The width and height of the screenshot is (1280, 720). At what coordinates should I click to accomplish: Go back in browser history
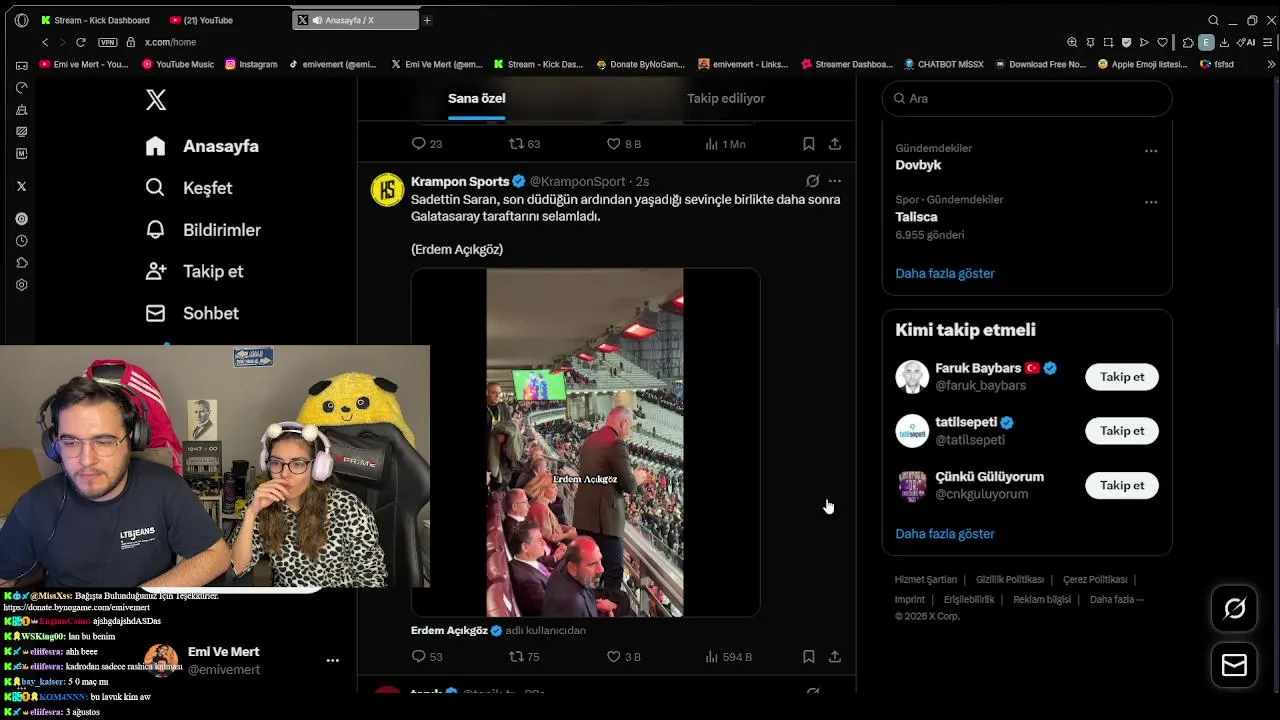point(45,42)
